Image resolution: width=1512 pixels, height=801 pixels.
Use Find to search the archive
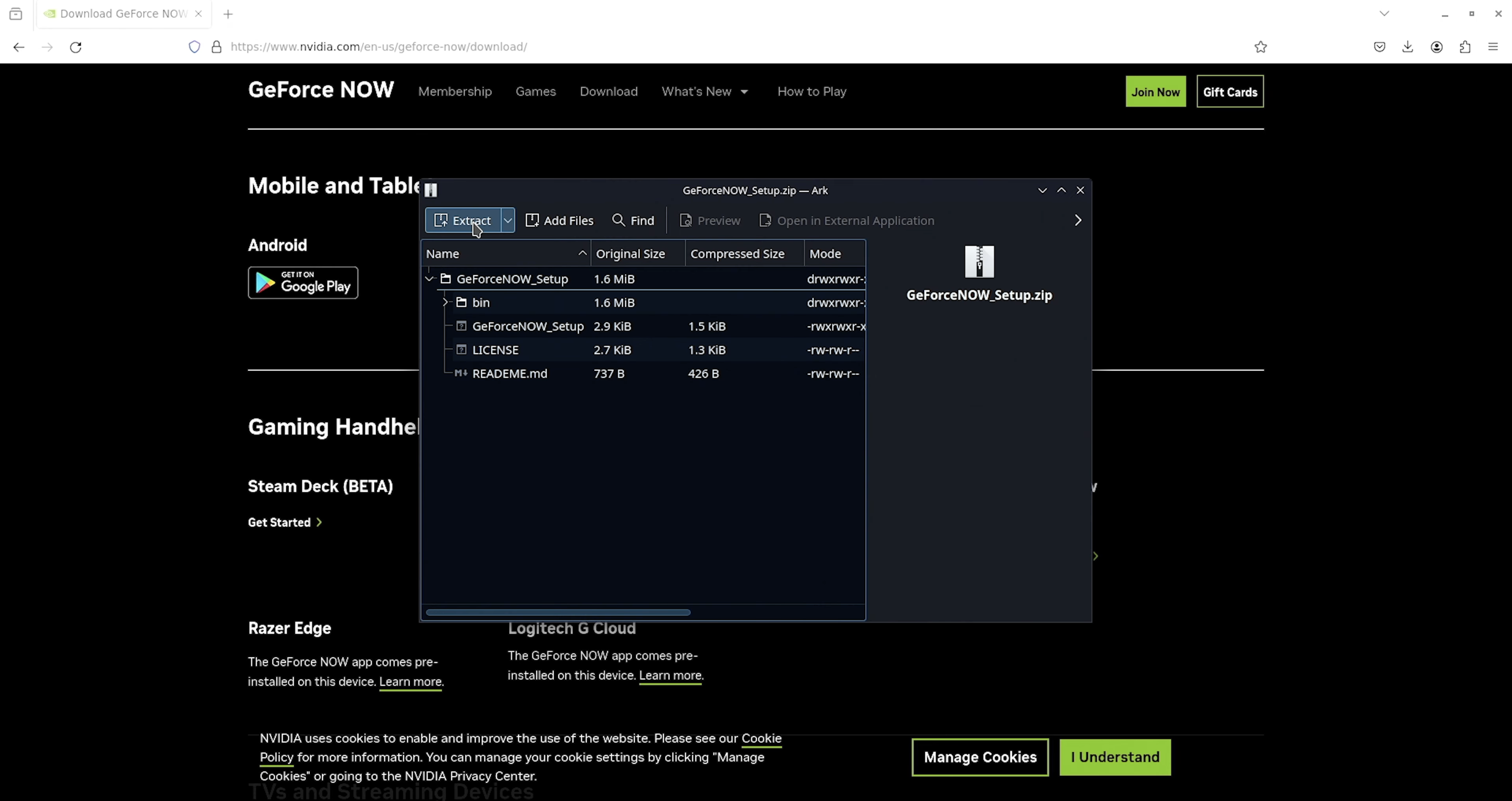[x=633, y=220]
